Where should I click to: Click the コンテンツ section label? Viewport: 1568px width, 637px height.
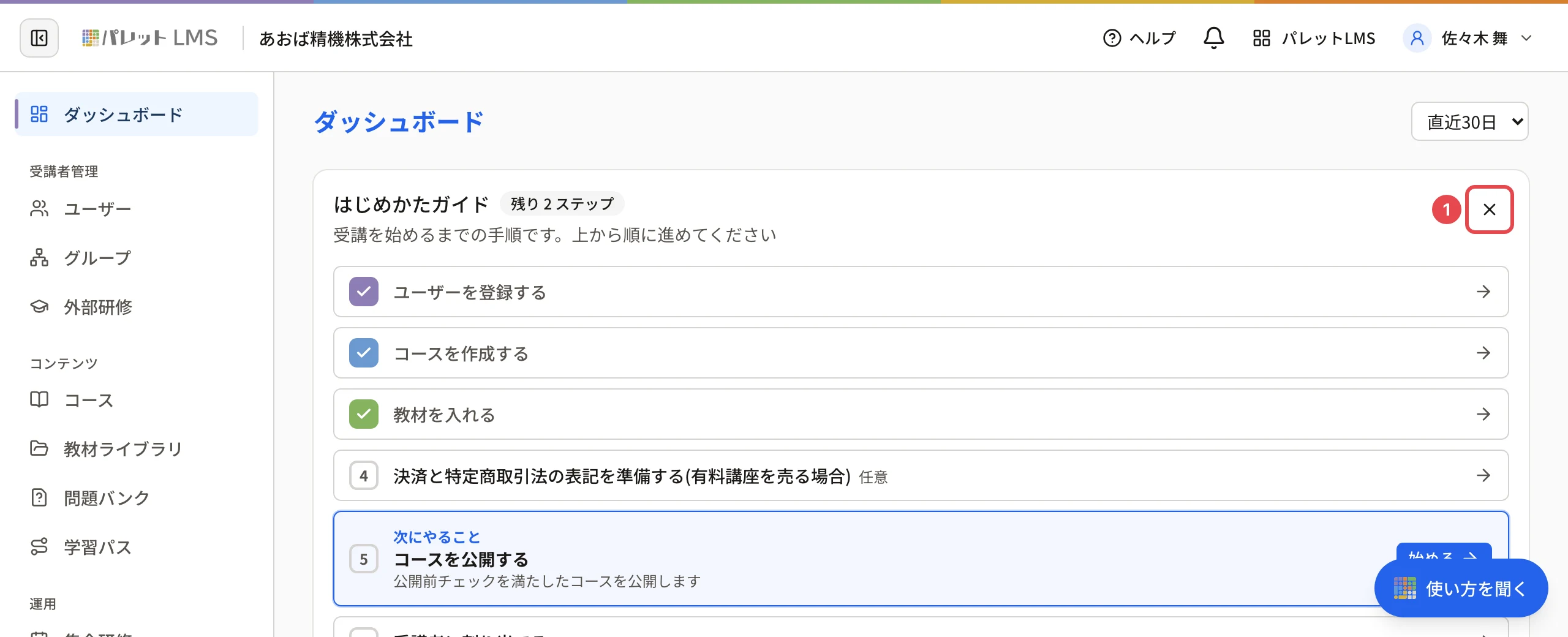[64, 363]
